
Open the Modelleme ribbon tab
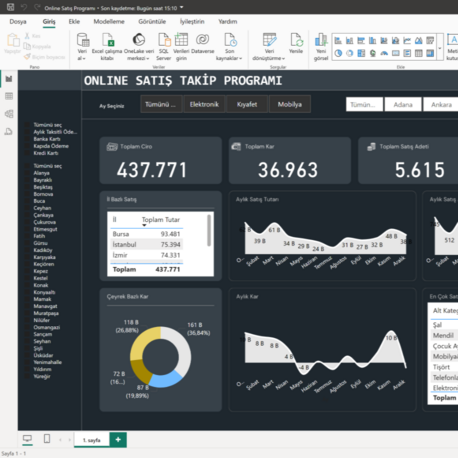[x=109, y=22]
